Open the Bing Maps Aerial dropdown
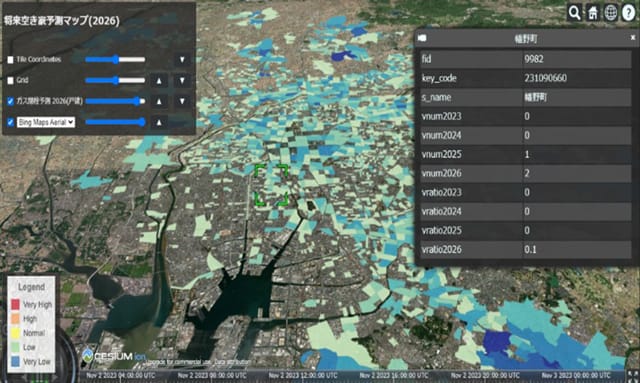Viewport: 640px width, 383px height. tap(46, 122)
